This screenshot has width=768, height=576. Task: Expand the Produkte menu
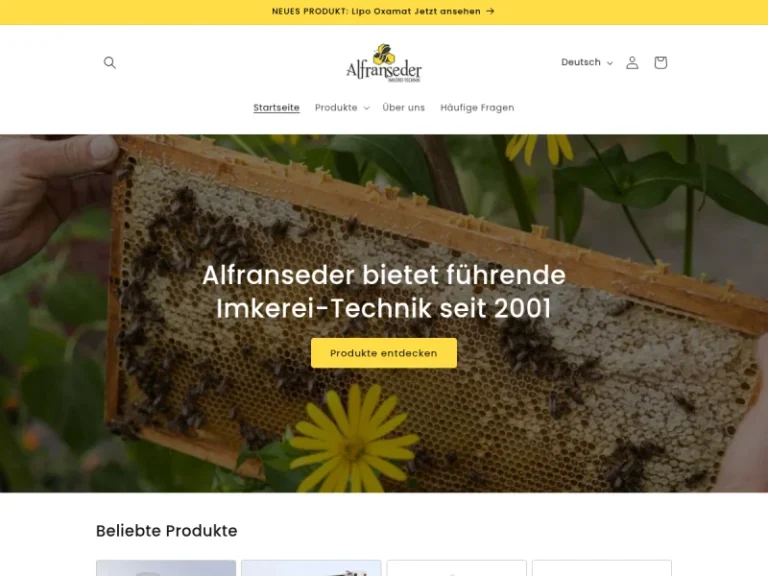coord(342,108)
